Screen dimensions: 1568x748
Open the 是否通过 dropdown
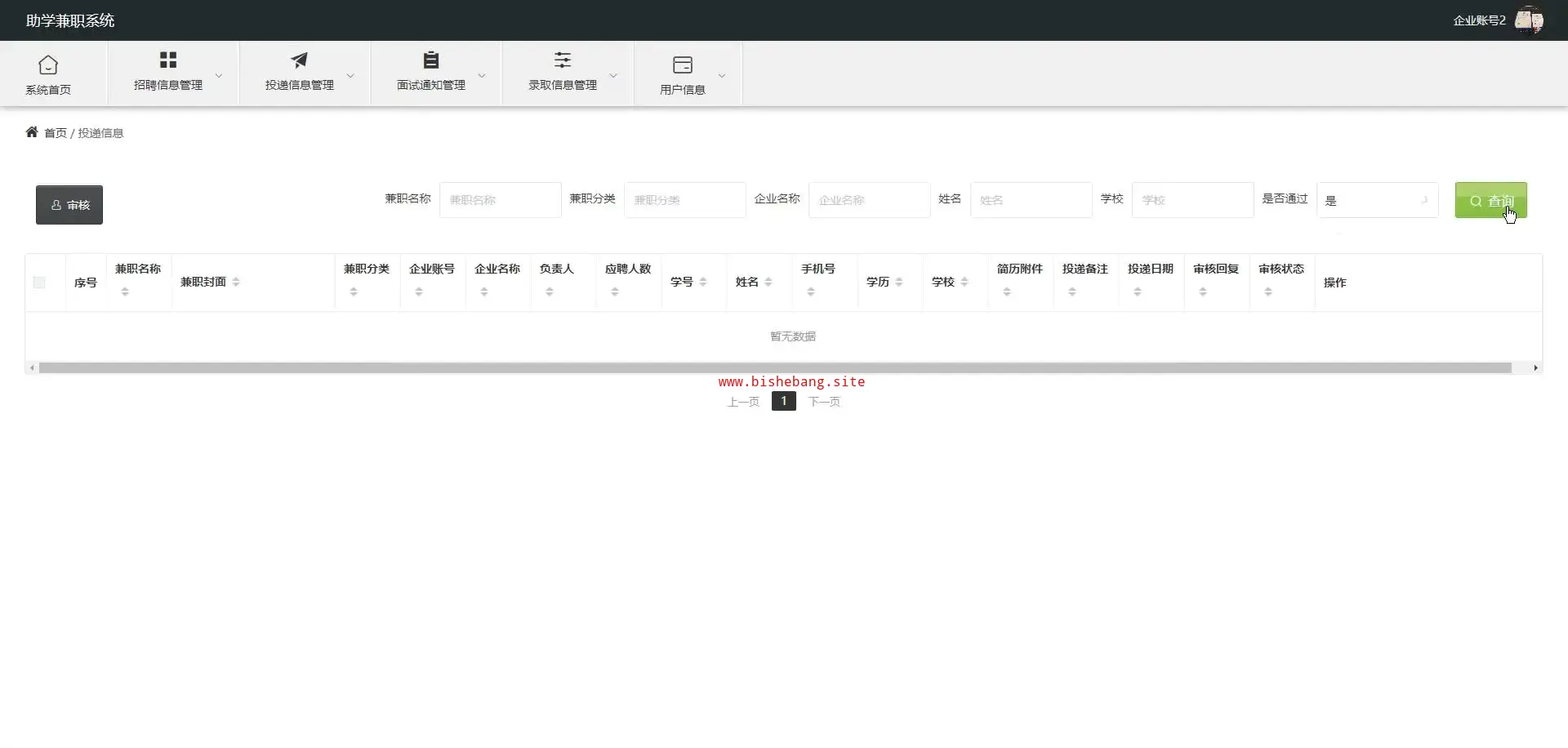pyautogui.click(x=1377, y=200)
